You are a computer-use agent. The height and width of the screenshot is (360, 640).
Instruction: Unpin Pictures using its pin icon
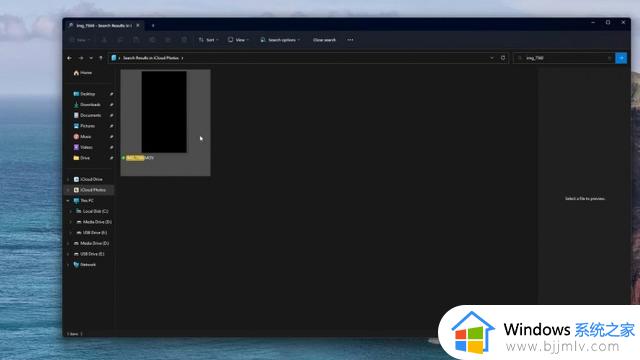click(x=111, y=126)
